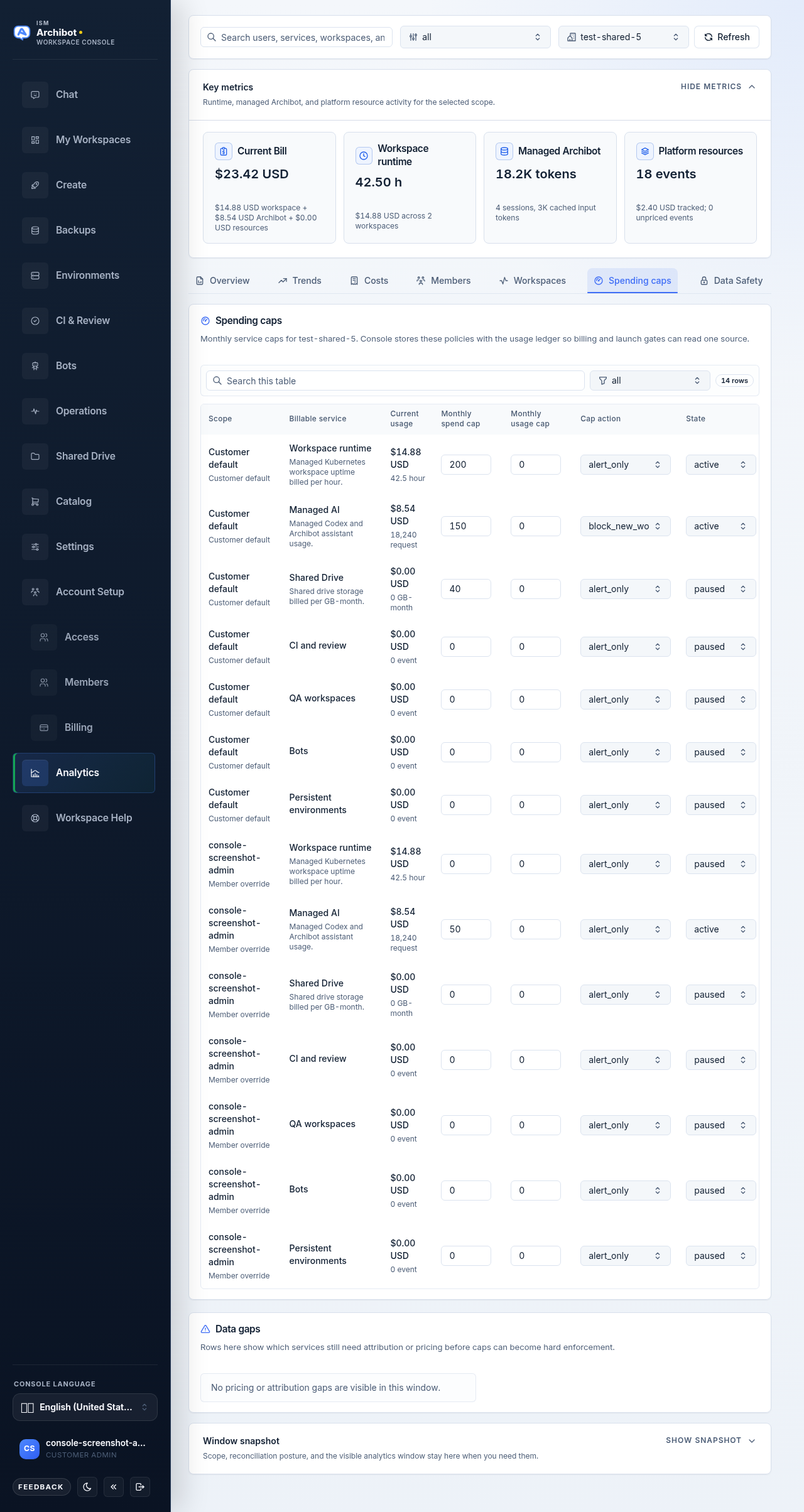Click the CS user avatar

point(30,1449)
